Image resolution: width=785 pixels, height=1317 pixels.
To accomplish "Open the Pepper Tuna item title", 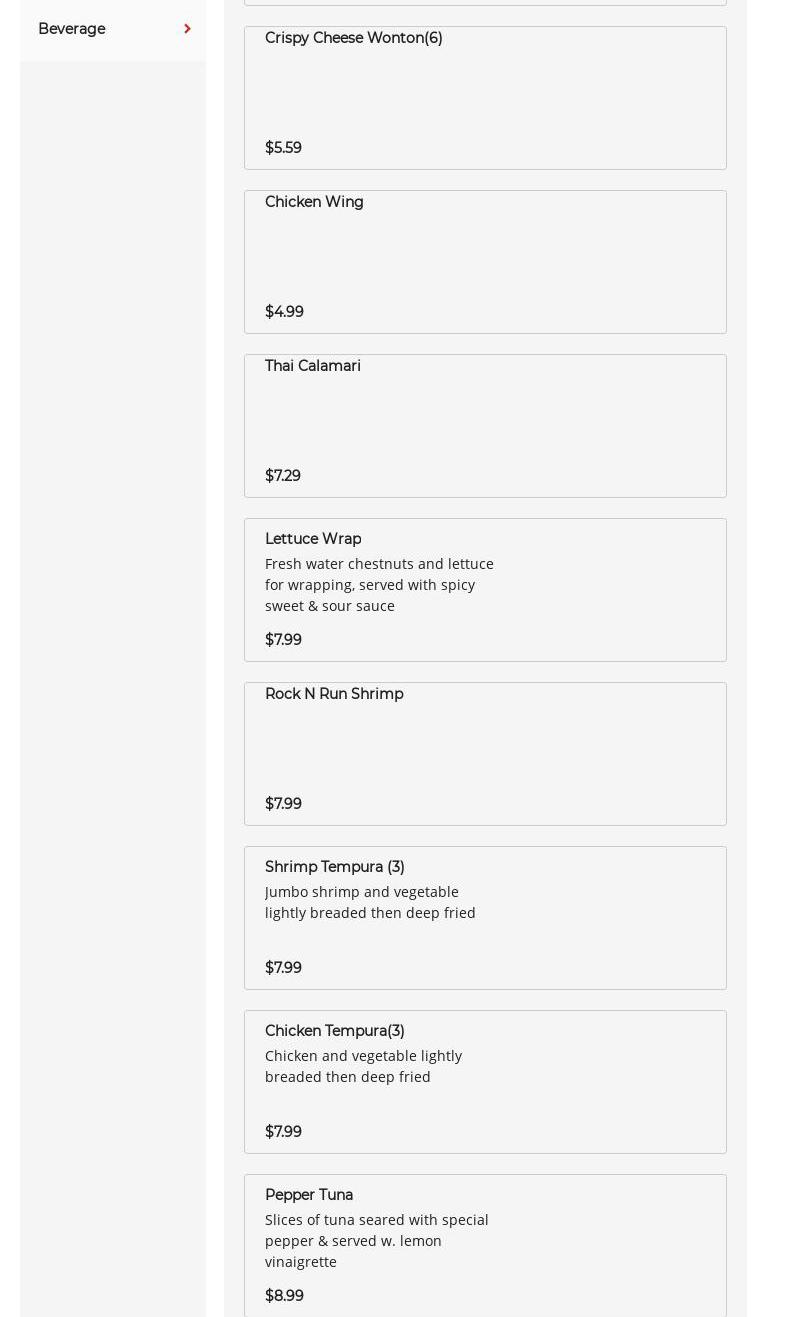I will 309,1195.
